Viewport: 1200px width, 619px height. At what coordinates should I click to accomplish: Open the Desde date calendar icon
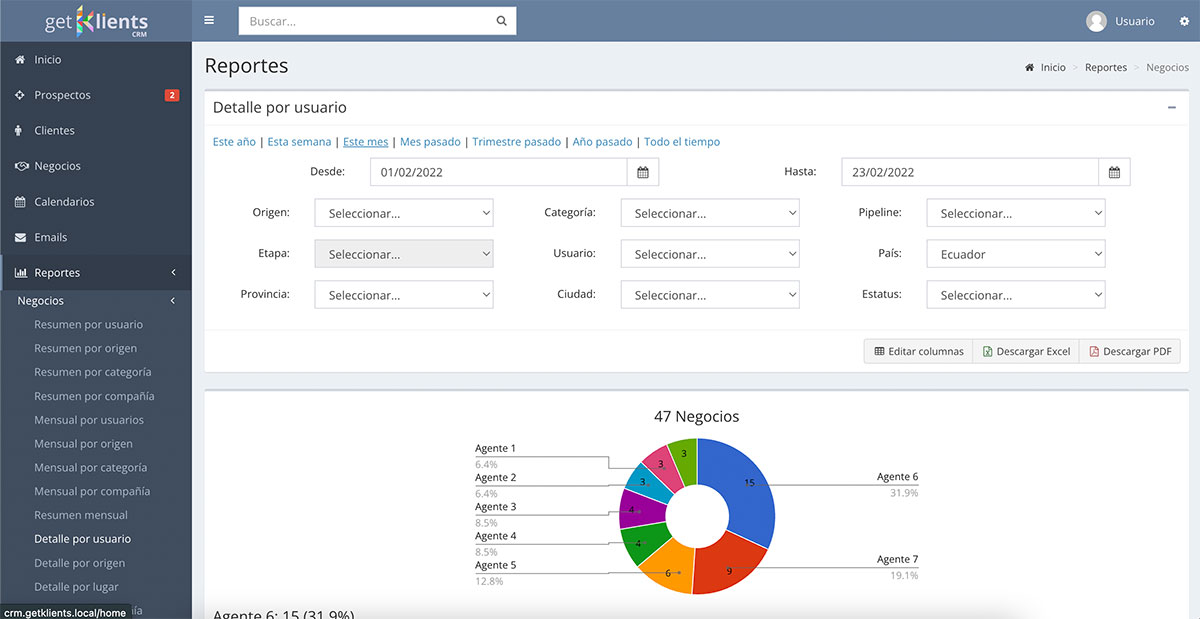643,172
